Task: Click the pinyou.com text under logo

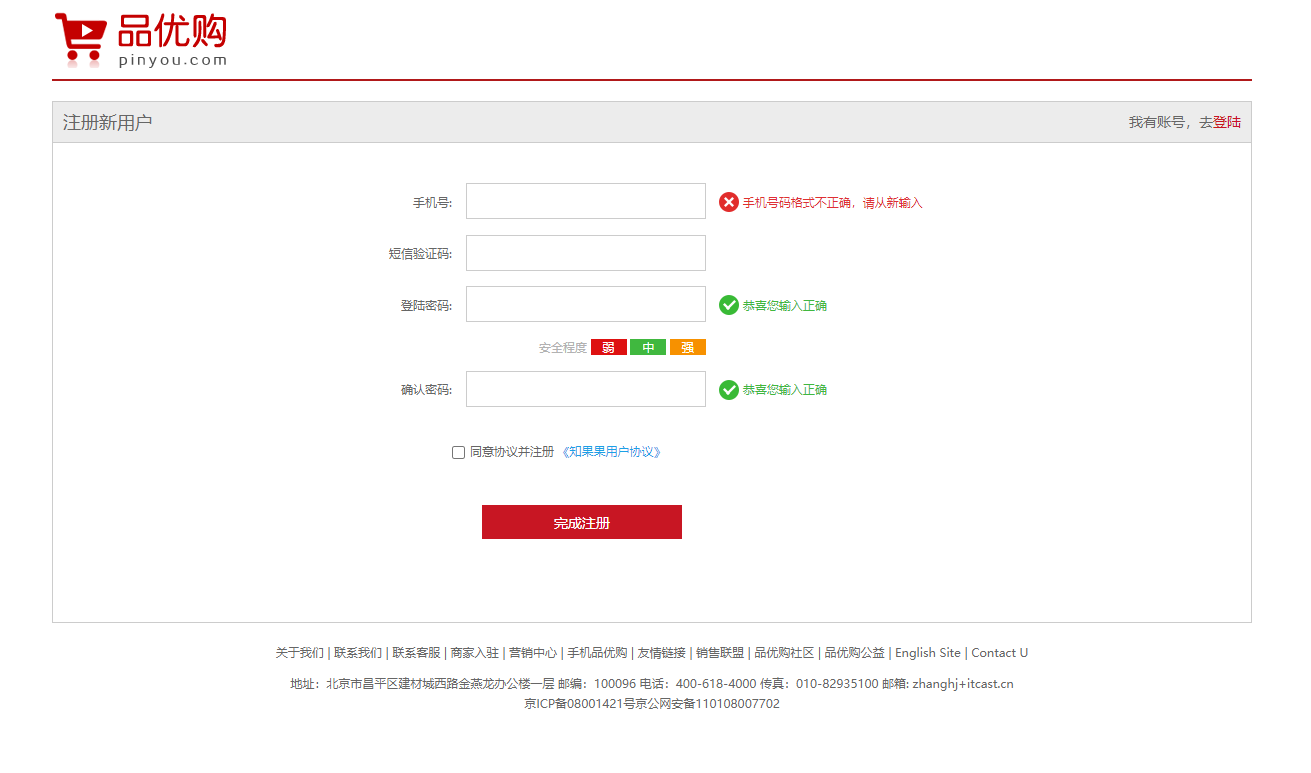Action: (173, 60)
